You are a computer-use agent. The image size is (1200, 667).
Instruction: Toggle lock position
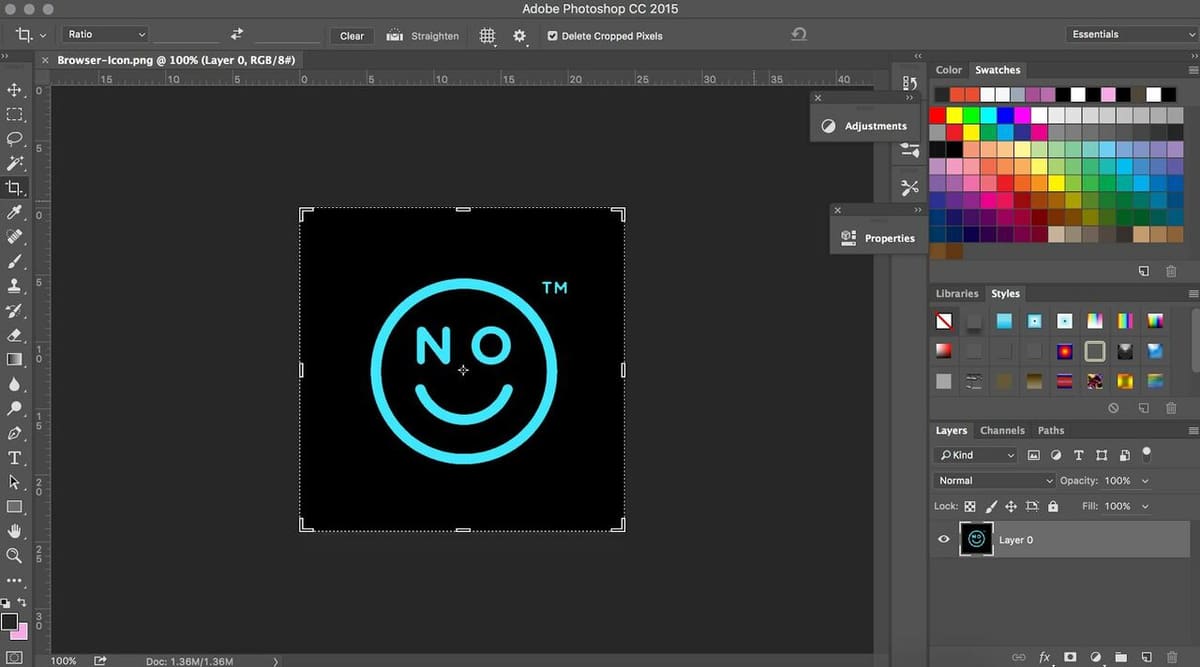[x=1011, y=507]
